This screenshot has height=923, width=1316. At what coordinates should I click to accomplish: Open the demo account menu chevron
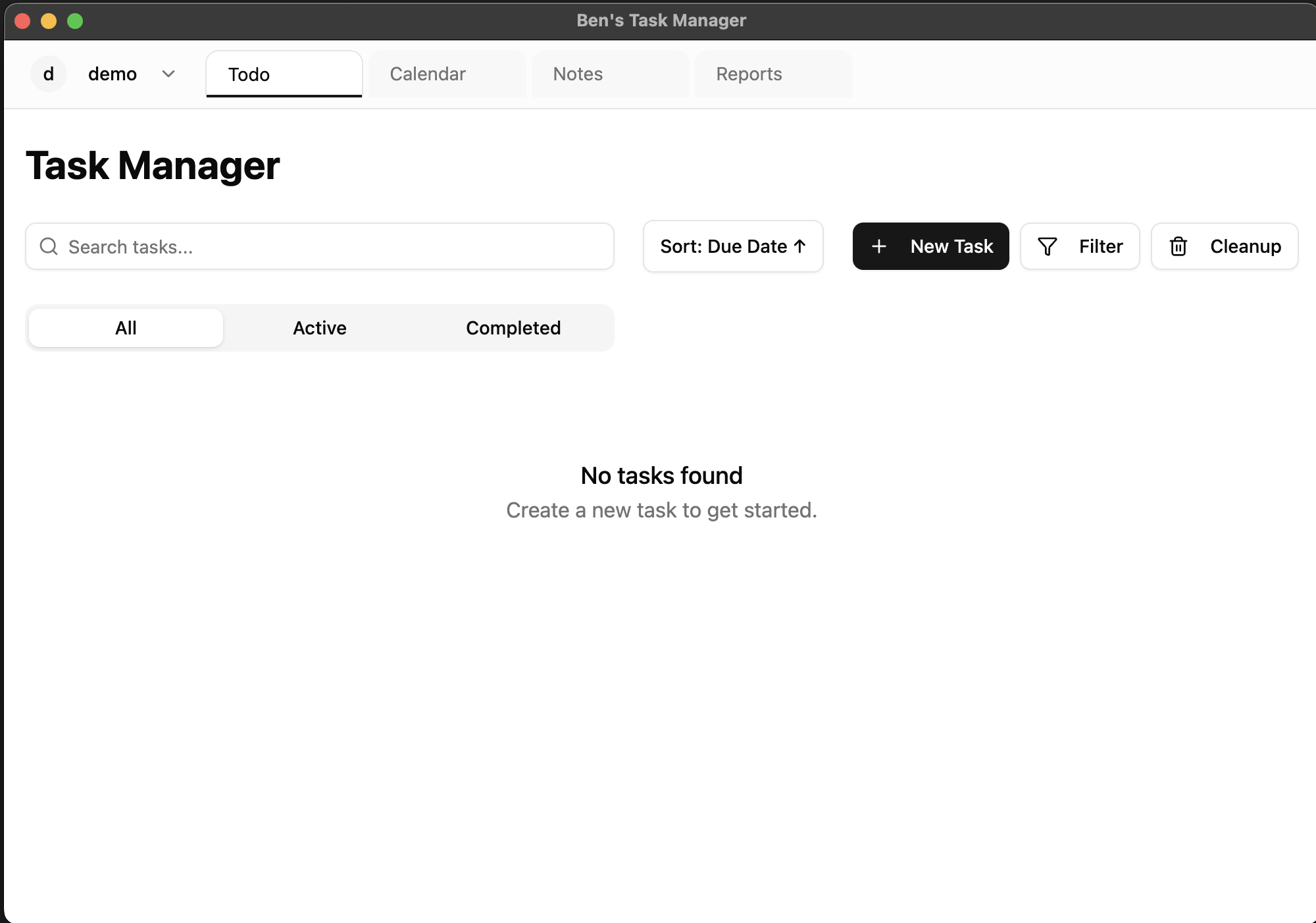point(168,74)
